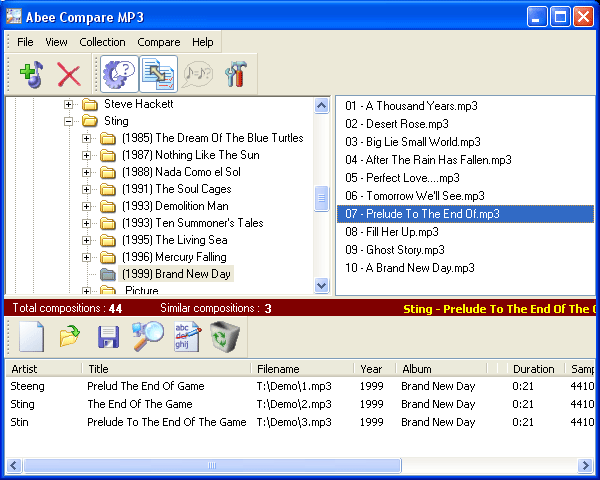Click the tree panel vertical scrollbar thumb
600x480 pixels.
pos(321,198)
